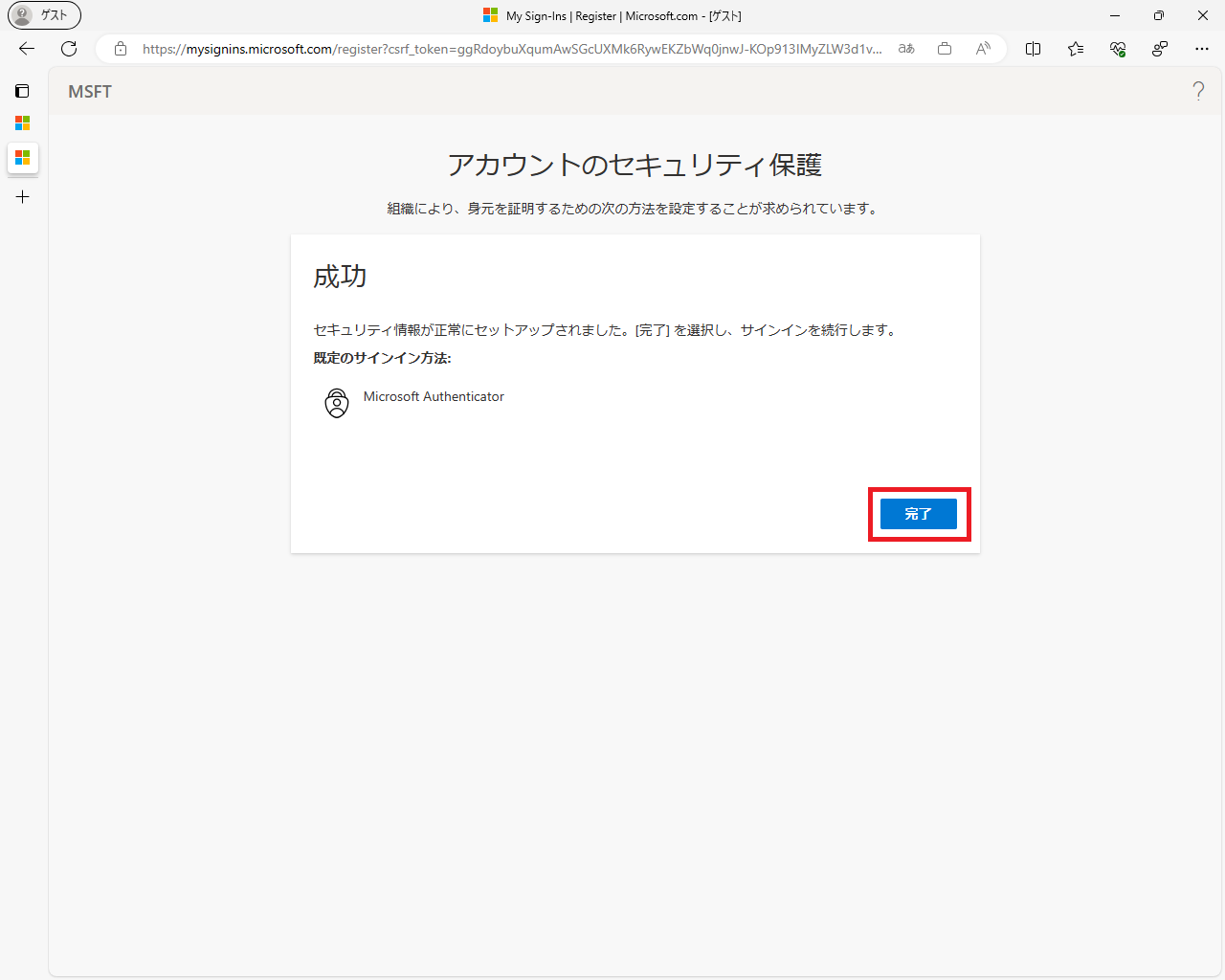Click the 既定のサインイン方法 label
Image resolution: width=1225 pixels, height=980 pixels.
click(383, 358)
